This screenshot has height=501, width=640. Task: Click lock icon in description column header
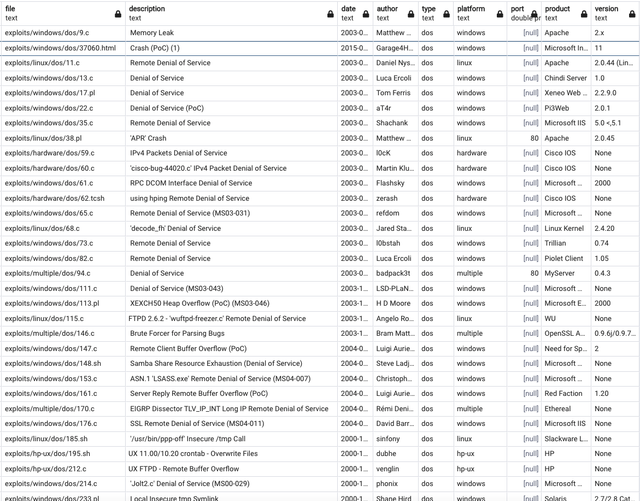330,14
